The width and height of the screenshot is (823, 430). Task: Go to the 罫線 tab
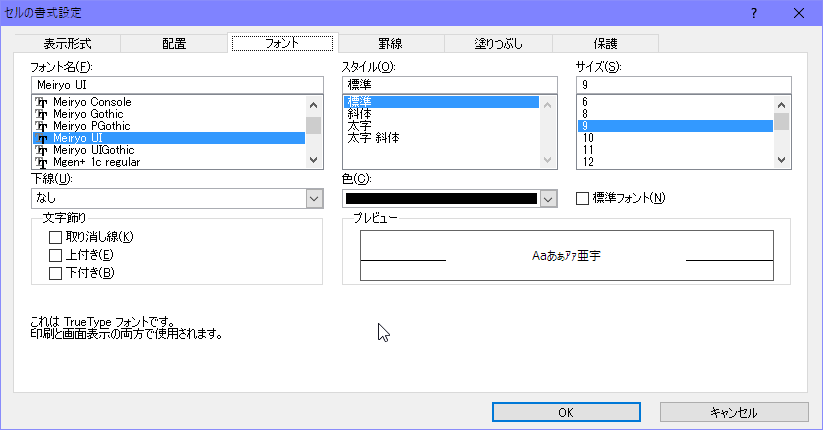coord(391,43)
